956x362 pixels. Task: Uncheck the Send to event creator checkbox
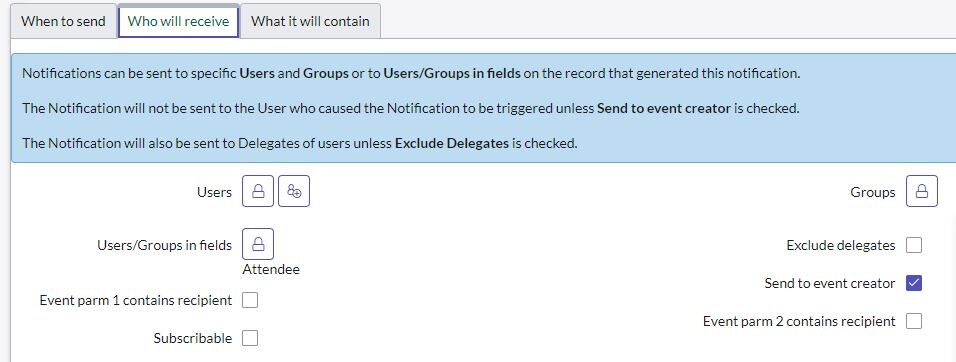pos(914,283)
